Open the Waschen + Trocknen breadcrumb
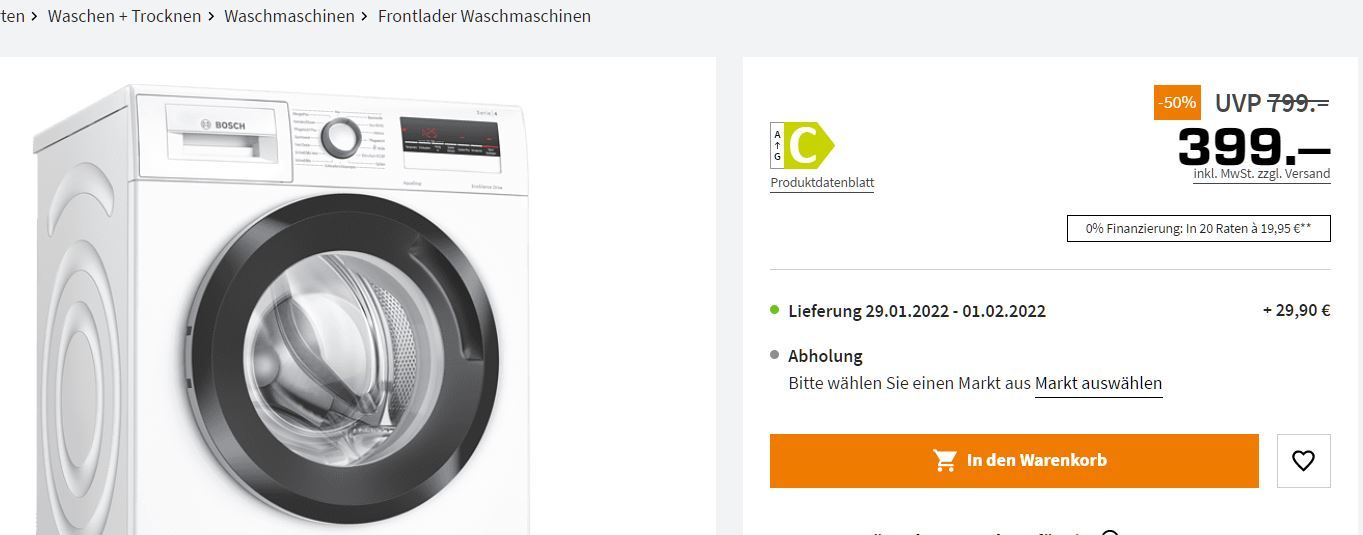This screenshot has height=535, width=1363. (124, 16)
